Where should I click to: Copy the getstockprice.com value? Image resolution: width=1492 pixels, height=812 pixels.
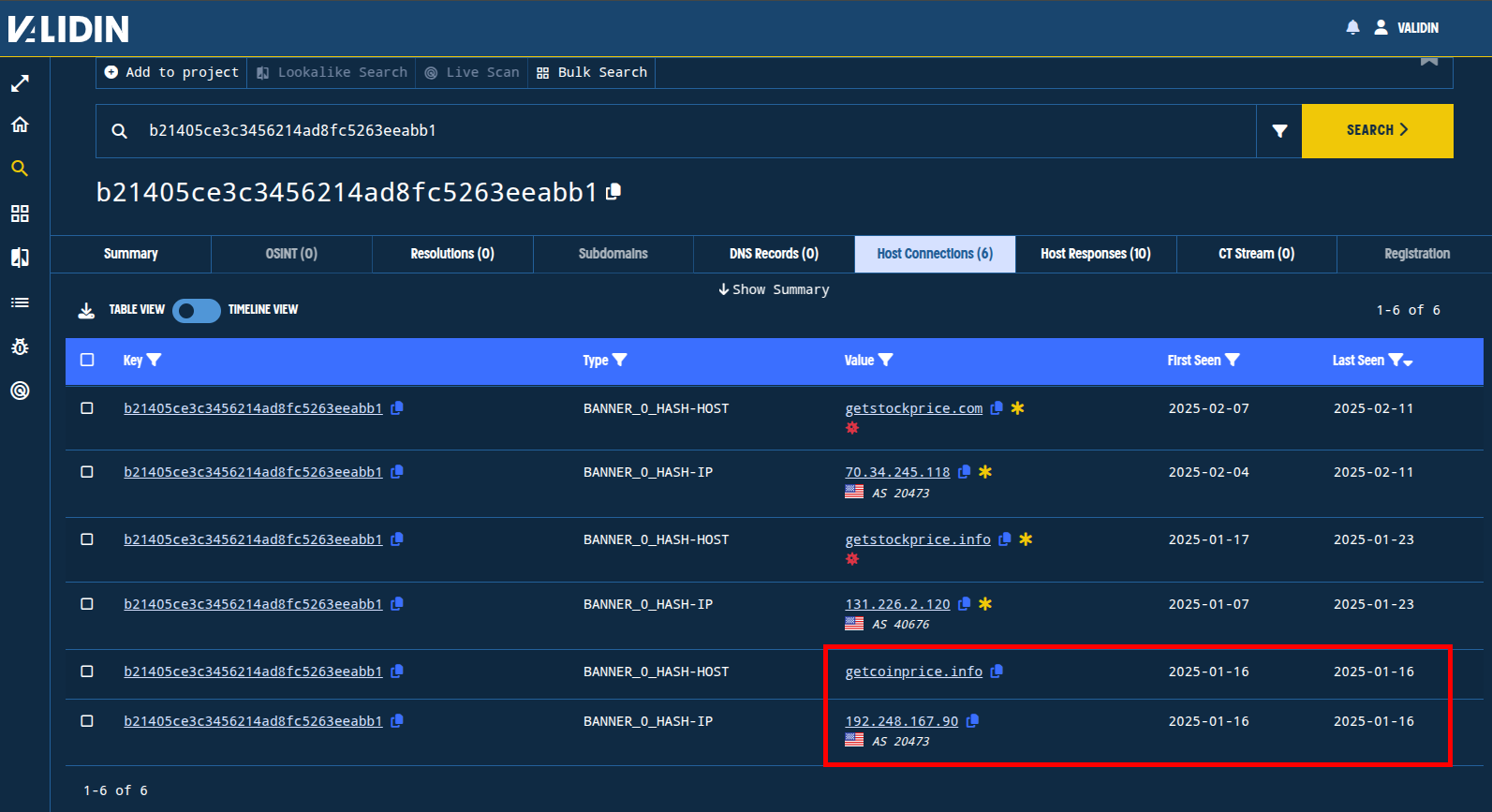[997, 408]
